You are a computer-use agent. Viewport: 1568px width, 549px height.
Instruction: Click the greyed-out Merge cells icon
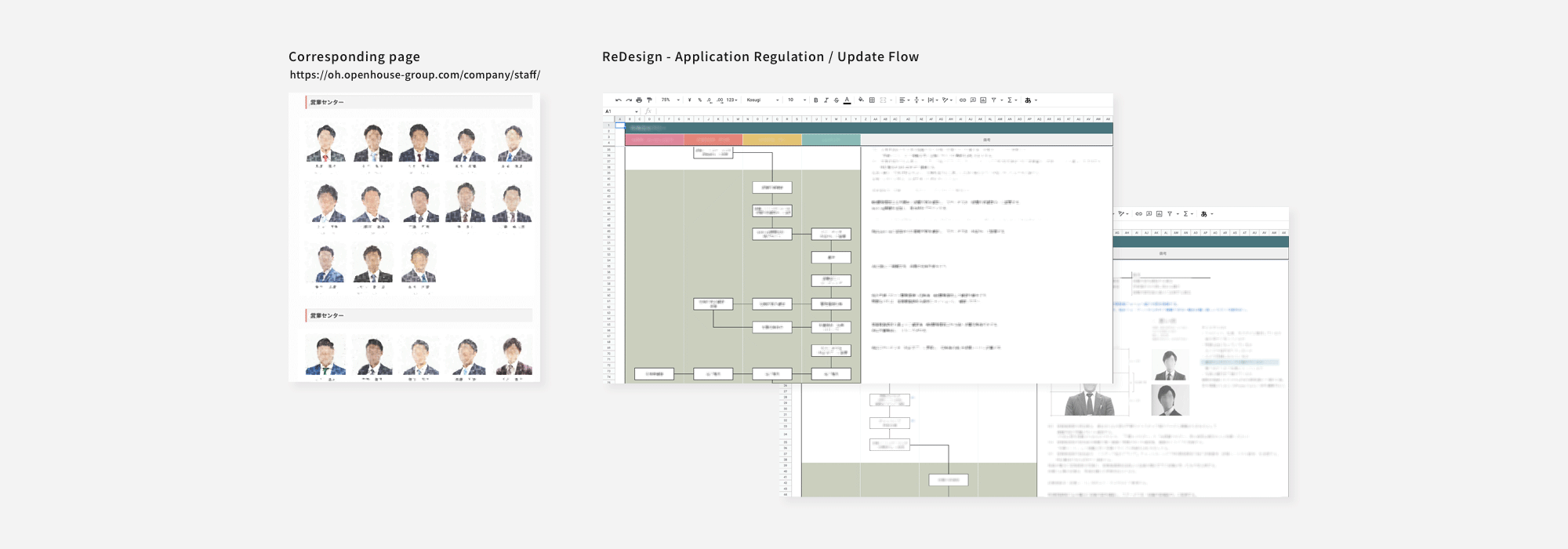tap(883, 100)
